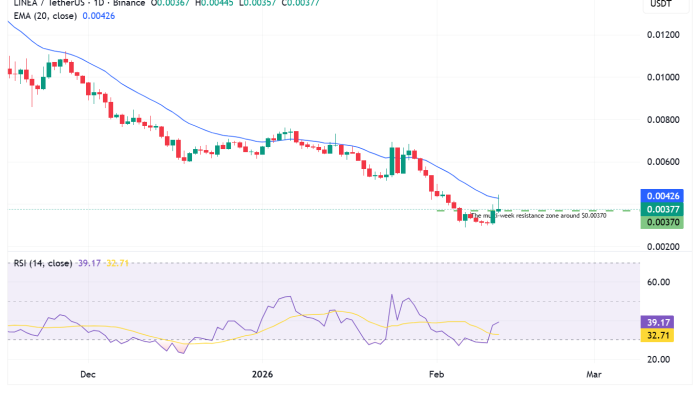Select the RSI (14, close) indicator label

coord(38,263)
